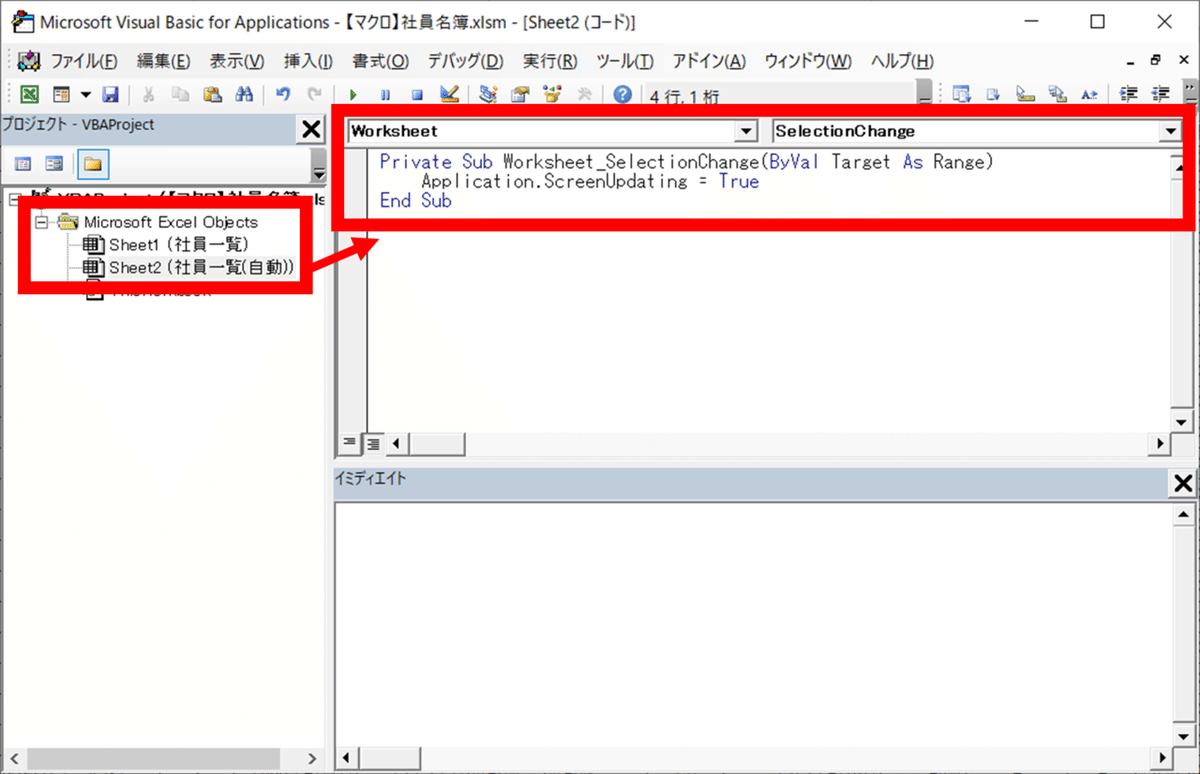1200x774 pixels.
Task: Open Project Explorer toolbar icon
Action: tap(488, 95)
